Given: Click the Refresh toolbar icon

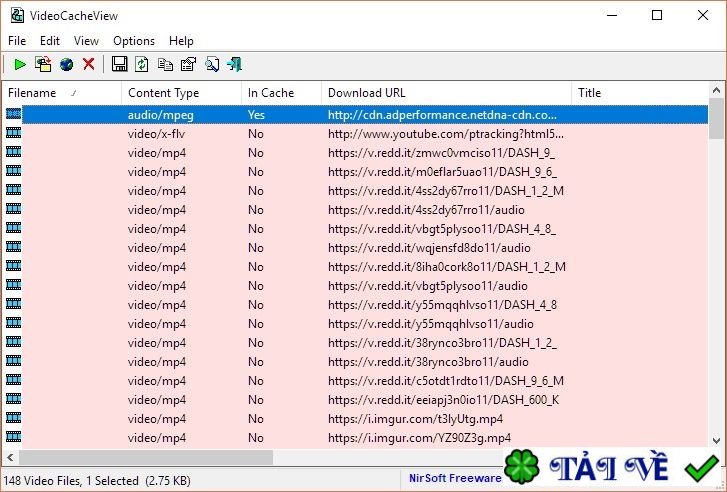Looking at the screenshot, I should [142, 64].
